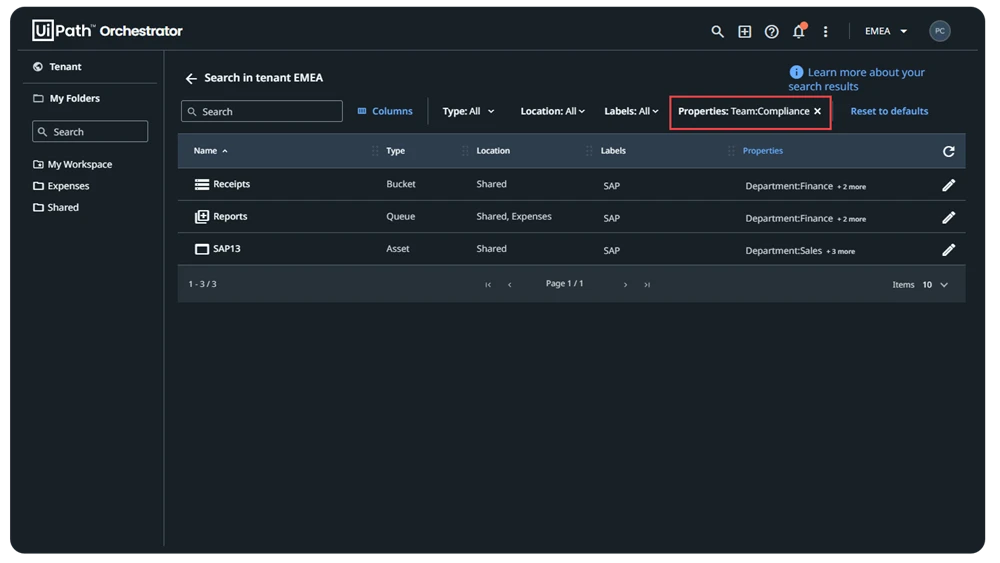
Task: Remove the Team:Compliance properties filter
Action: tap(818, 111)
